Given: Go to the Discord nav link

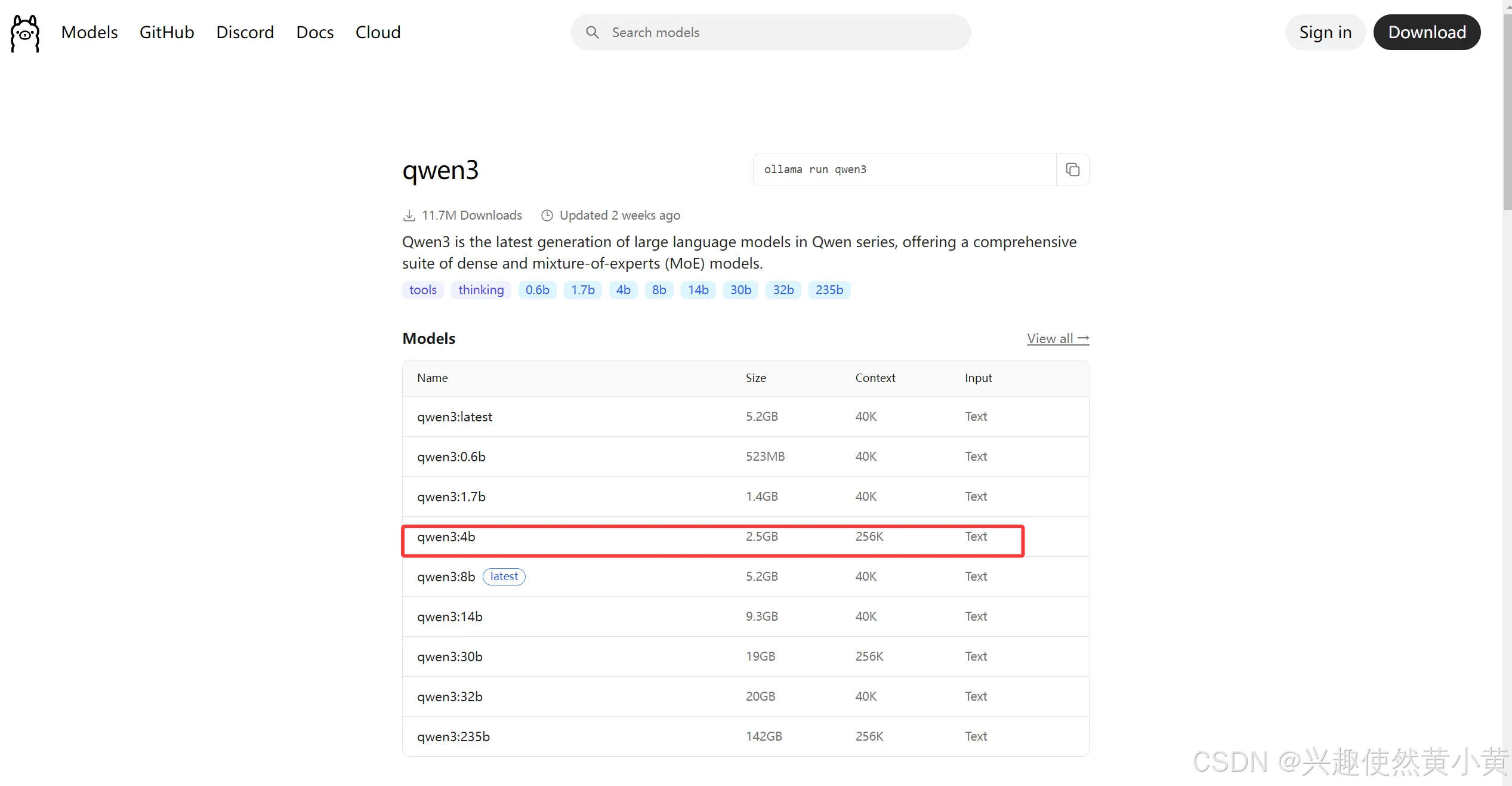Looking at the screenshot, I should point(245,32).
